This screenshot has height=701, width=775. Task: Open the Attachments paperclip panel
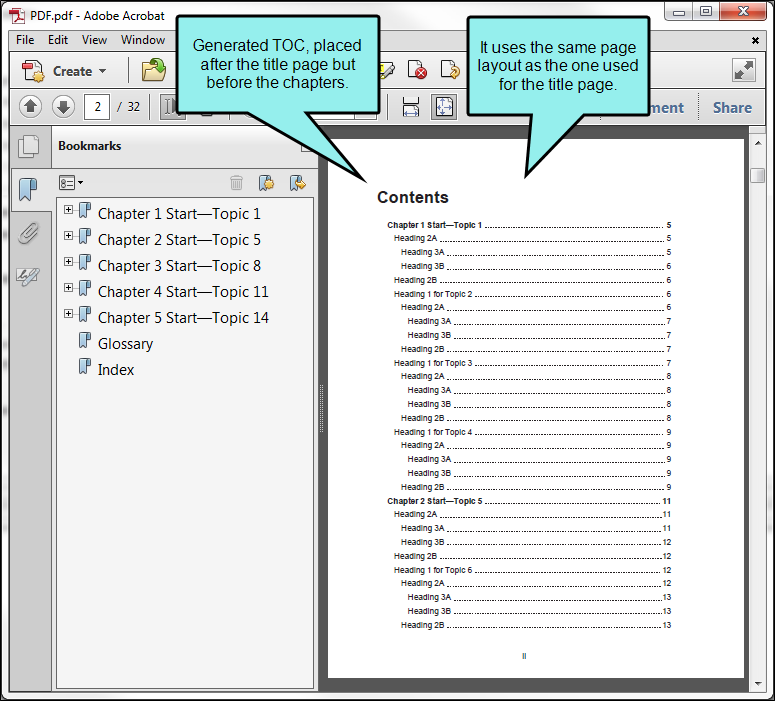click(x=28, y=233)
